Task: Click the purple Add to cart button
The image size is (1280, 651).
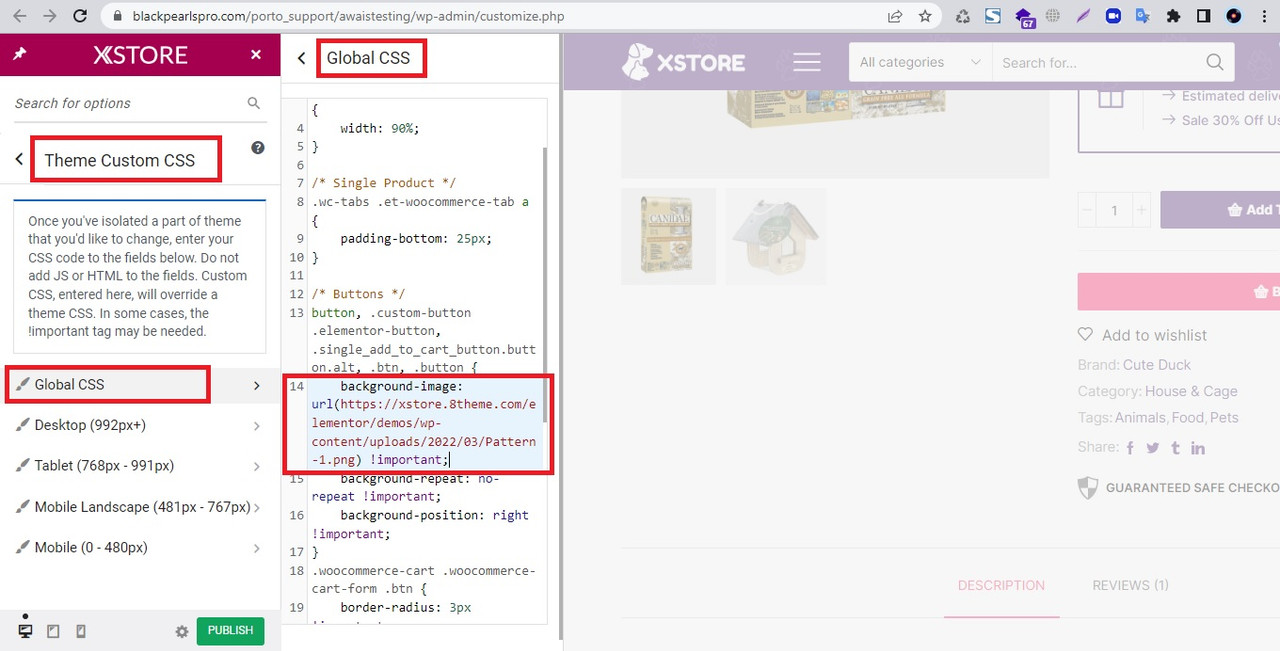Action: coord(1220,210)
